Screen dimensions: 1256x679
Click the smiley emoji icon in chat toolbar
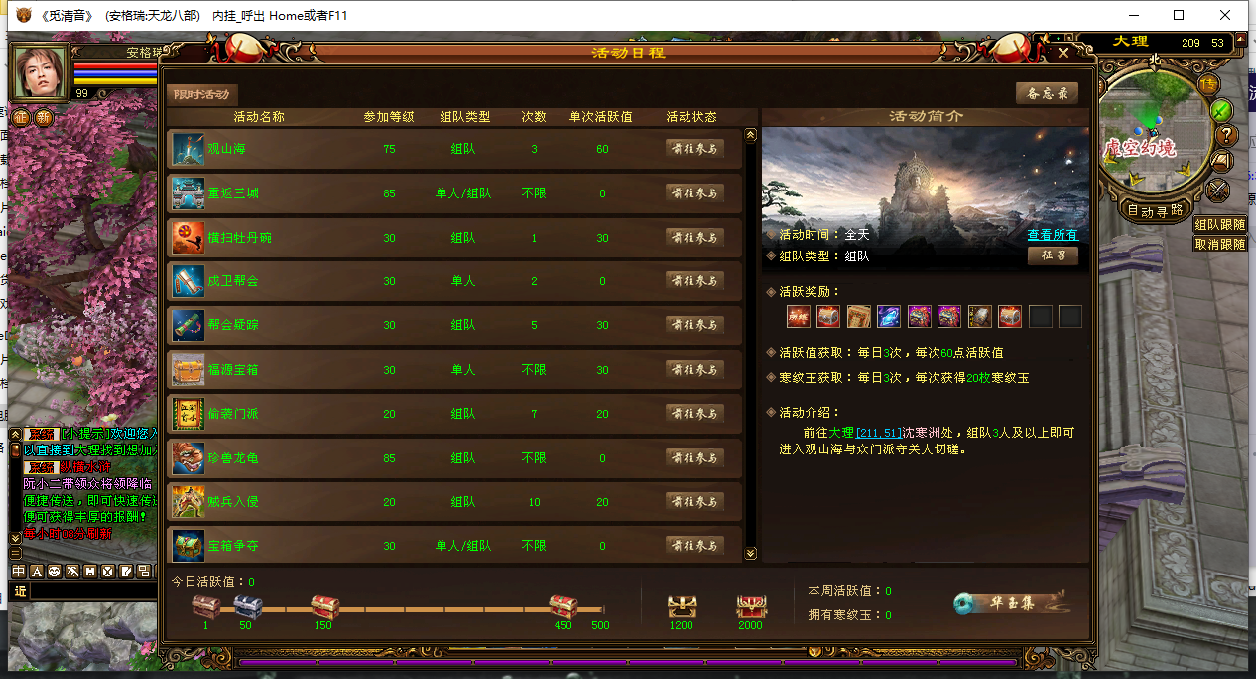(55, 571)
